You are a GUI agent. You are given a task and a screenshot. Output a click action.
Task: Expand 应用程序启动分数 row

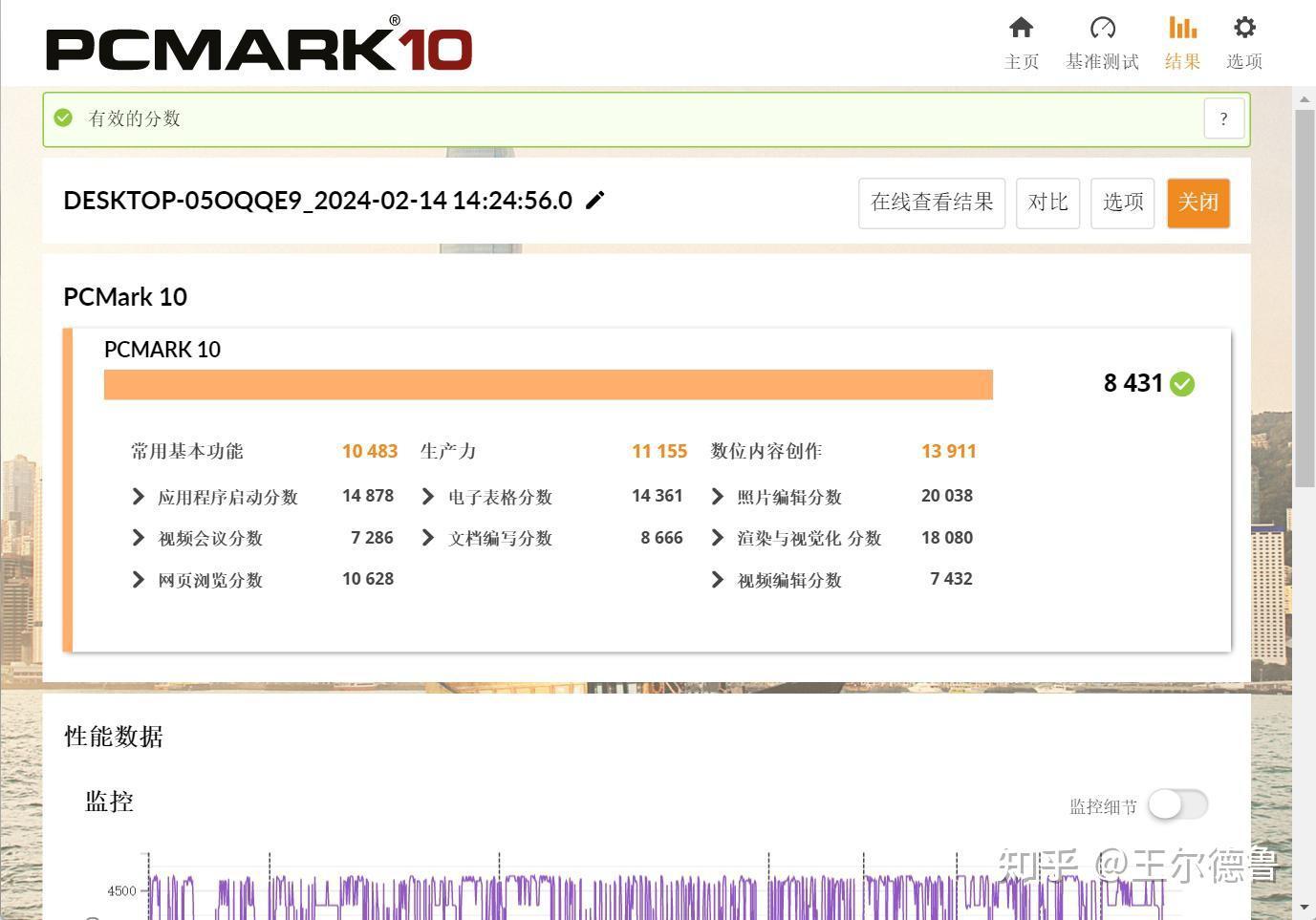coord(139,496)
